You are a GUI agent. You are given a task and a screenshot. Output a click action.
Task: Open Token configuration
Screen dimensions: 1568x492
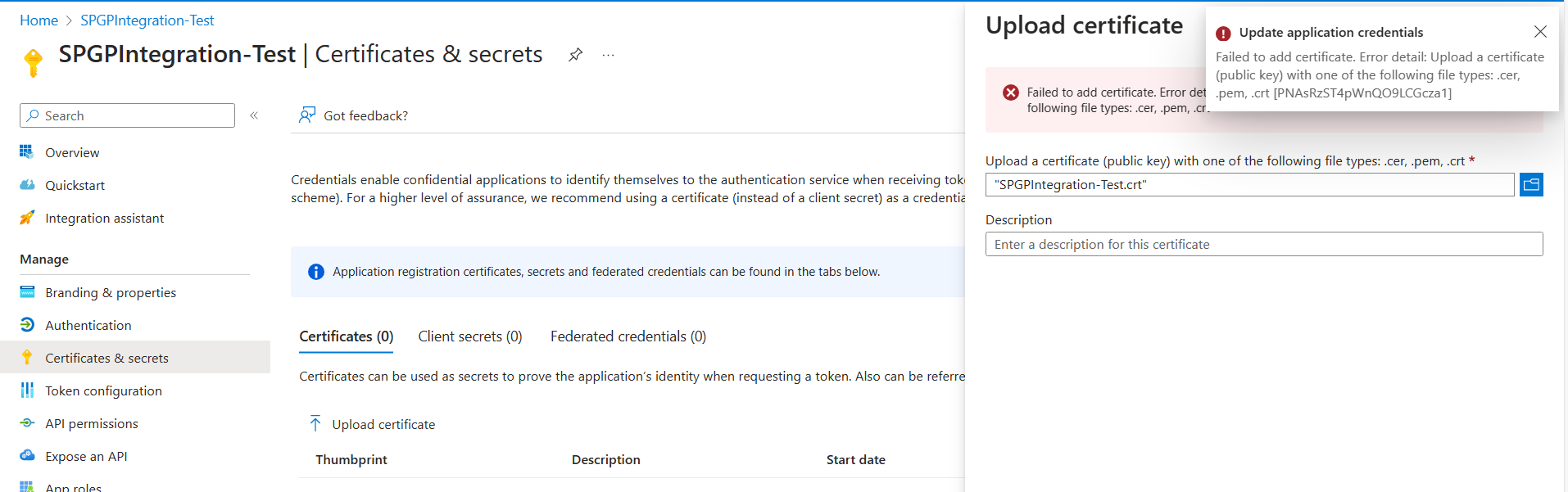(x=103, y=390)
